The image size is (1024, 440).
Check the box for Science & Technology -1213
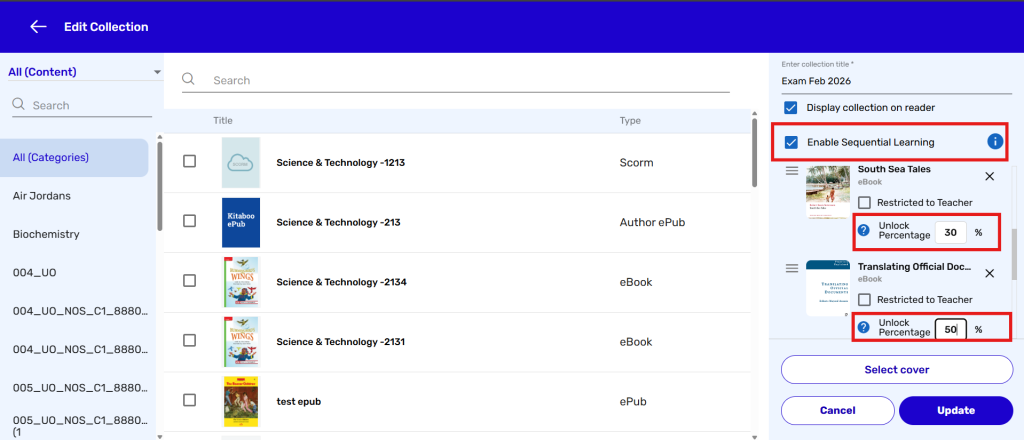coord(190,162)
